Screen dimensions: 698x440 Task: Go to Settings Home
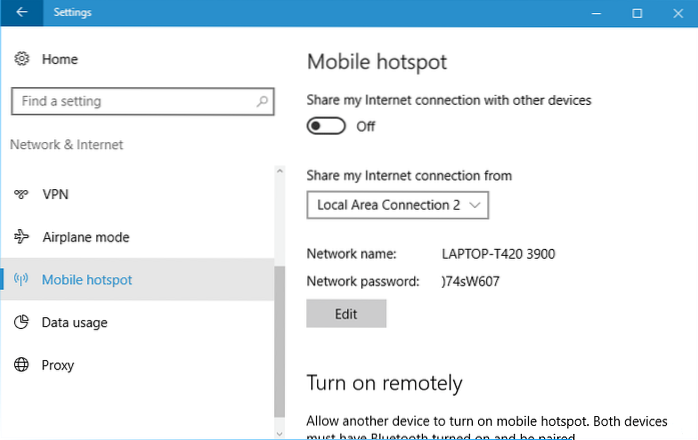click(x=59, y=59)
